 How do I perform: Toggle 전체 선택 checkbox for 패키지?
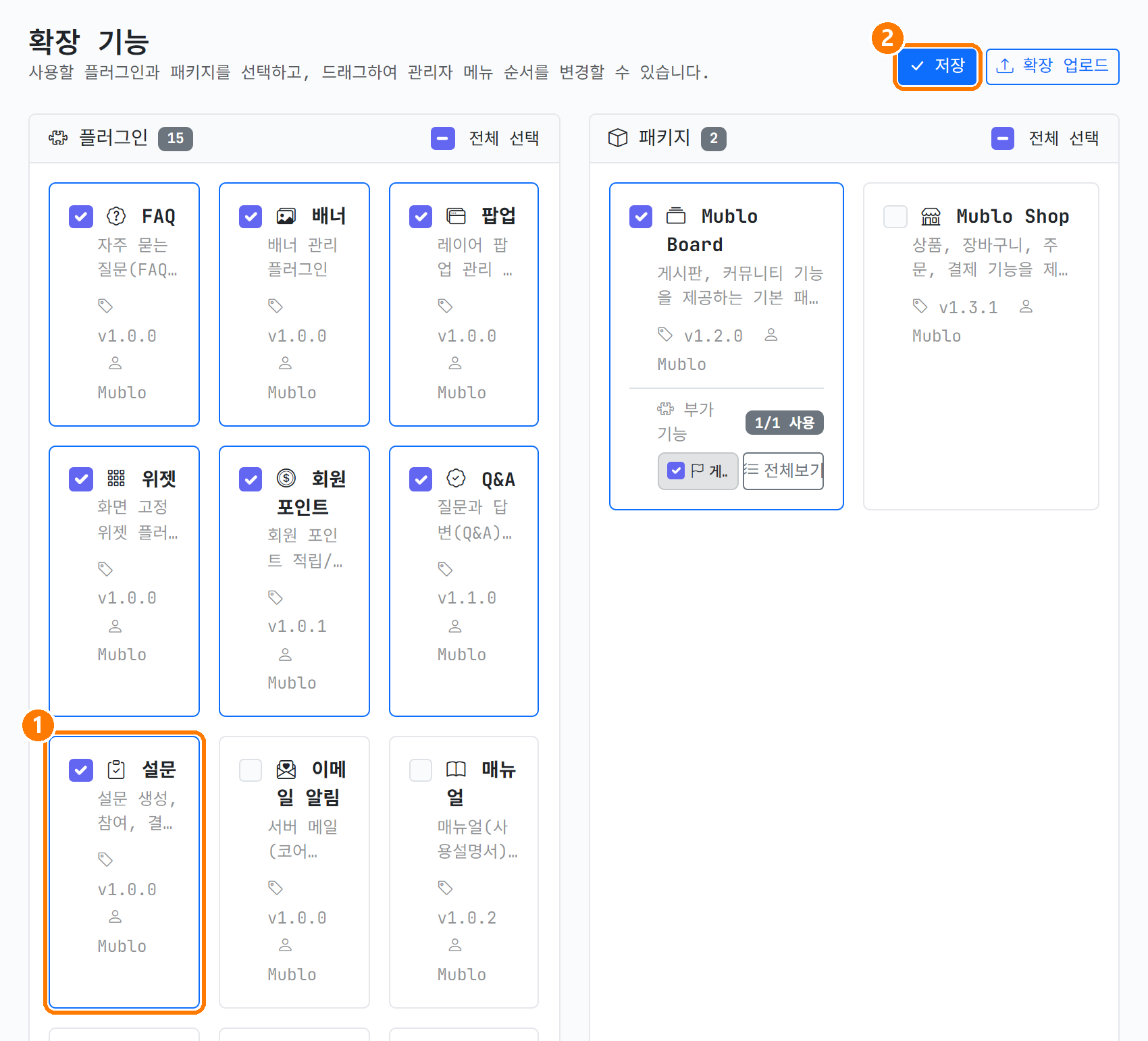point(1003,138)
